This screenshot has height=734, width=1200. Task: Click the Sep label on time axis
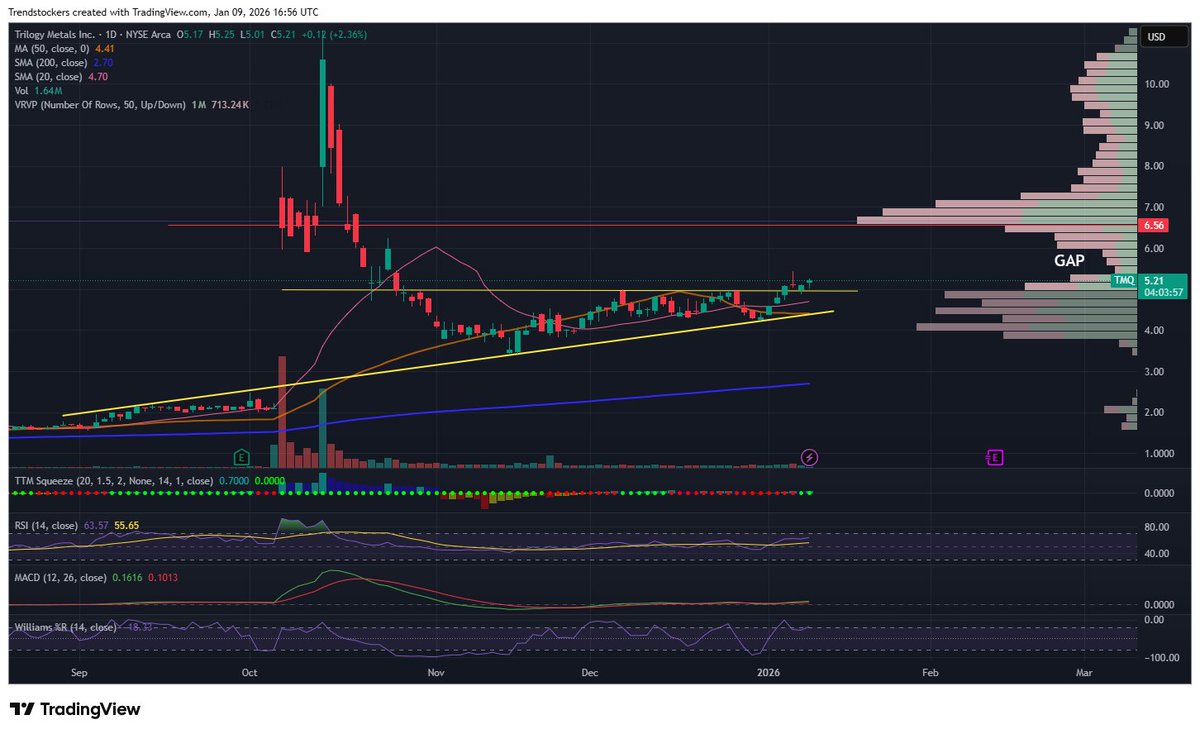79,675
